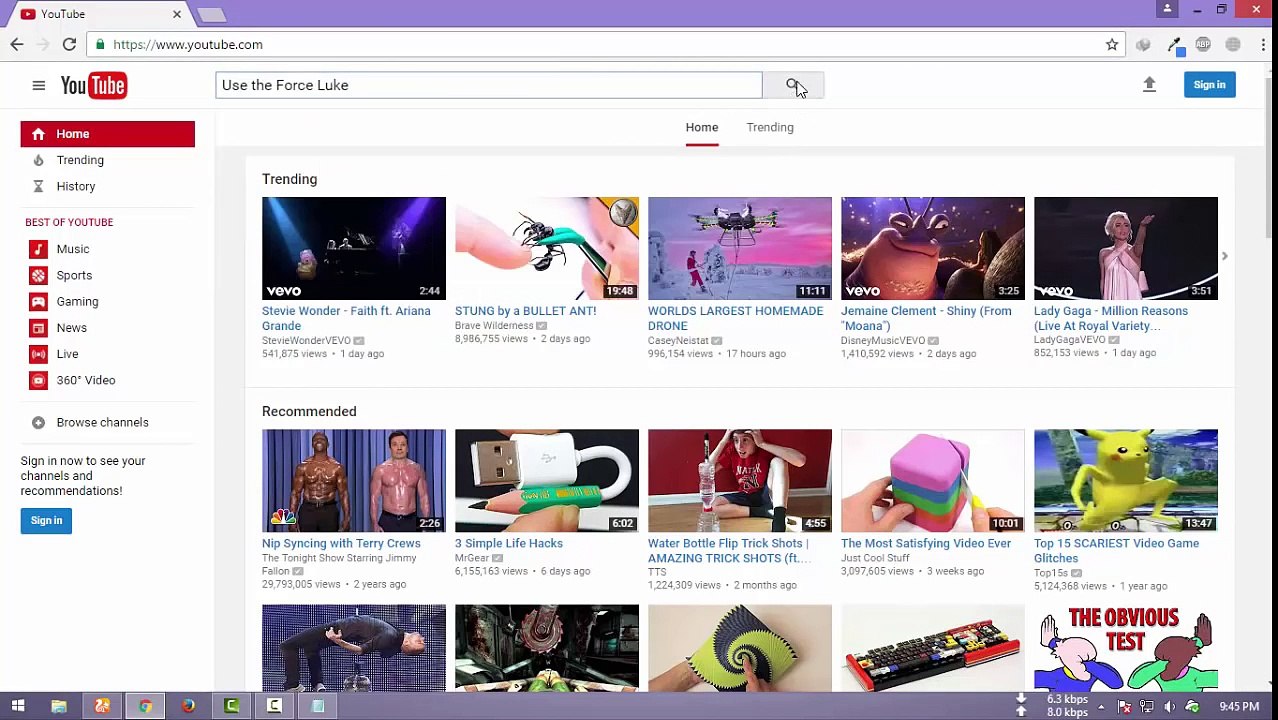Click Browse channels link
1278x720 pixels.
(x=102, y=422)
